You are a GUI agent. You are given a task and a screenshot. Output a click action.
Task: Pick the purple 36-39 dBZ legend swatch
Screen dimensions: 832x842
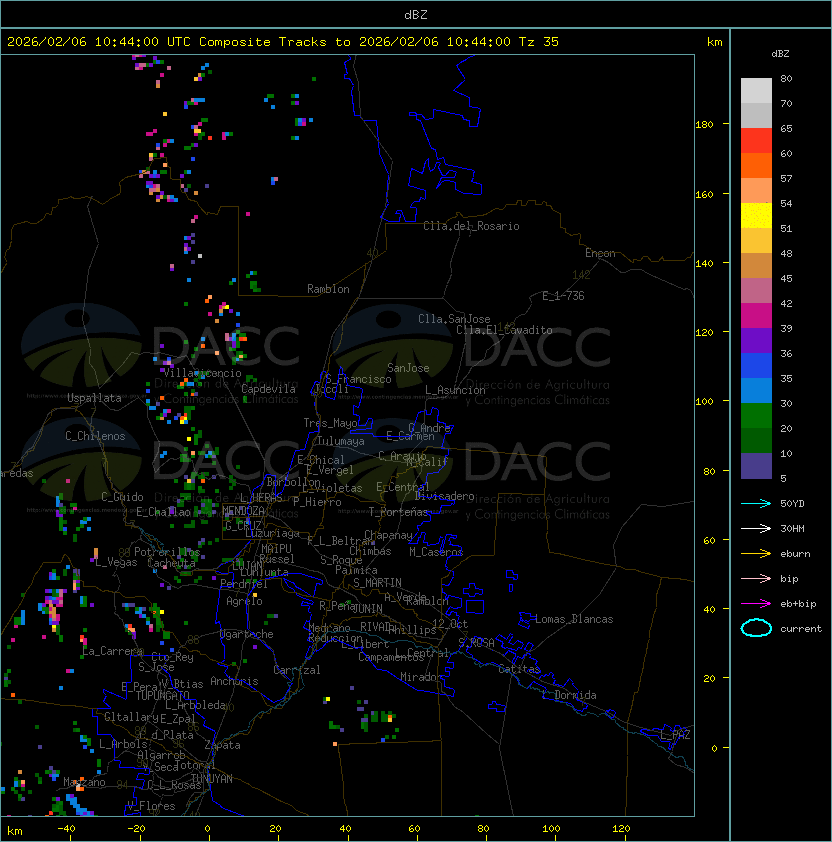756,340
